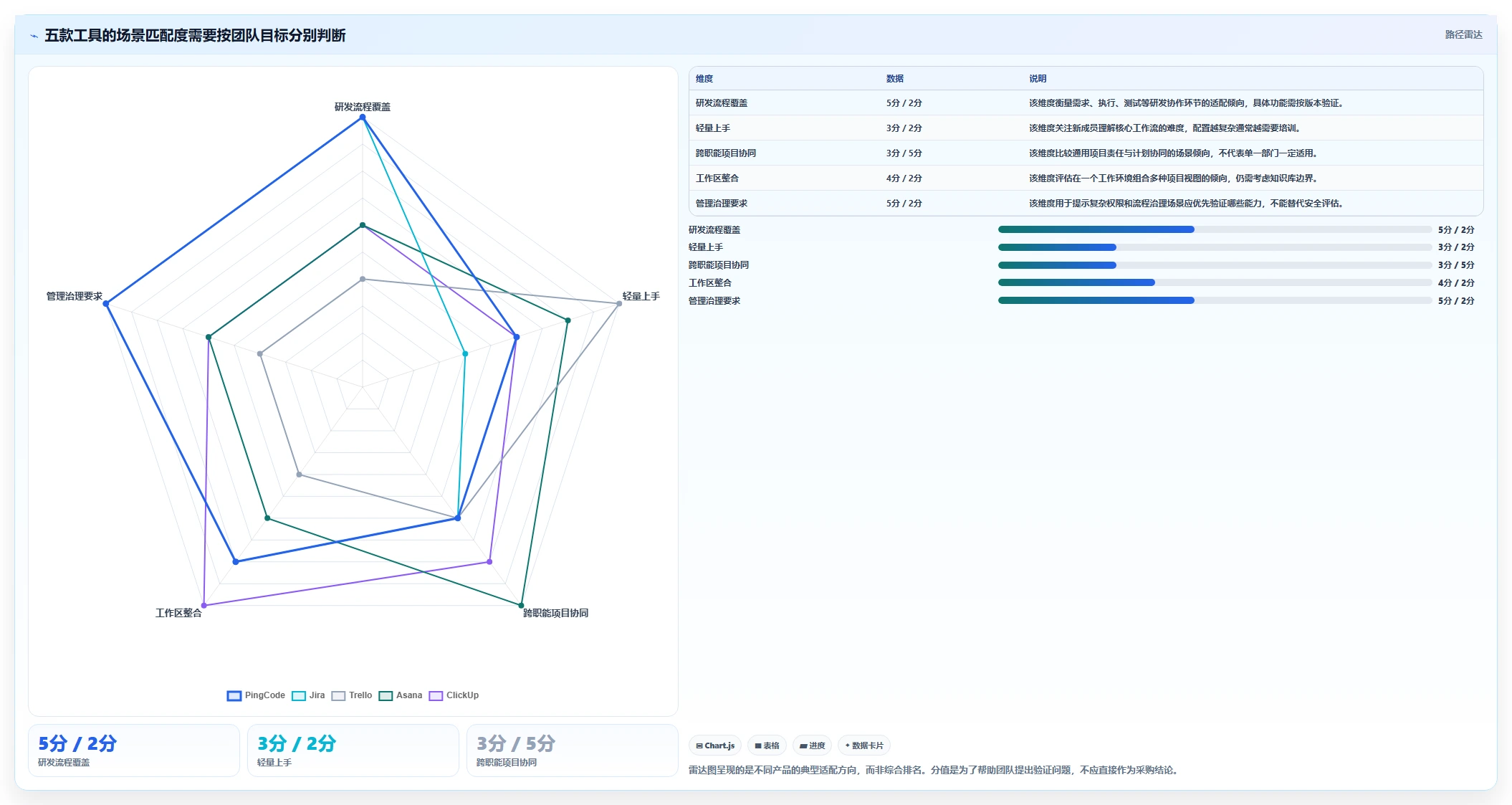Viewport: 1512px width, 805px height.
Task: Click Jira's point on 轻量上手 axis
Action: 465,354
